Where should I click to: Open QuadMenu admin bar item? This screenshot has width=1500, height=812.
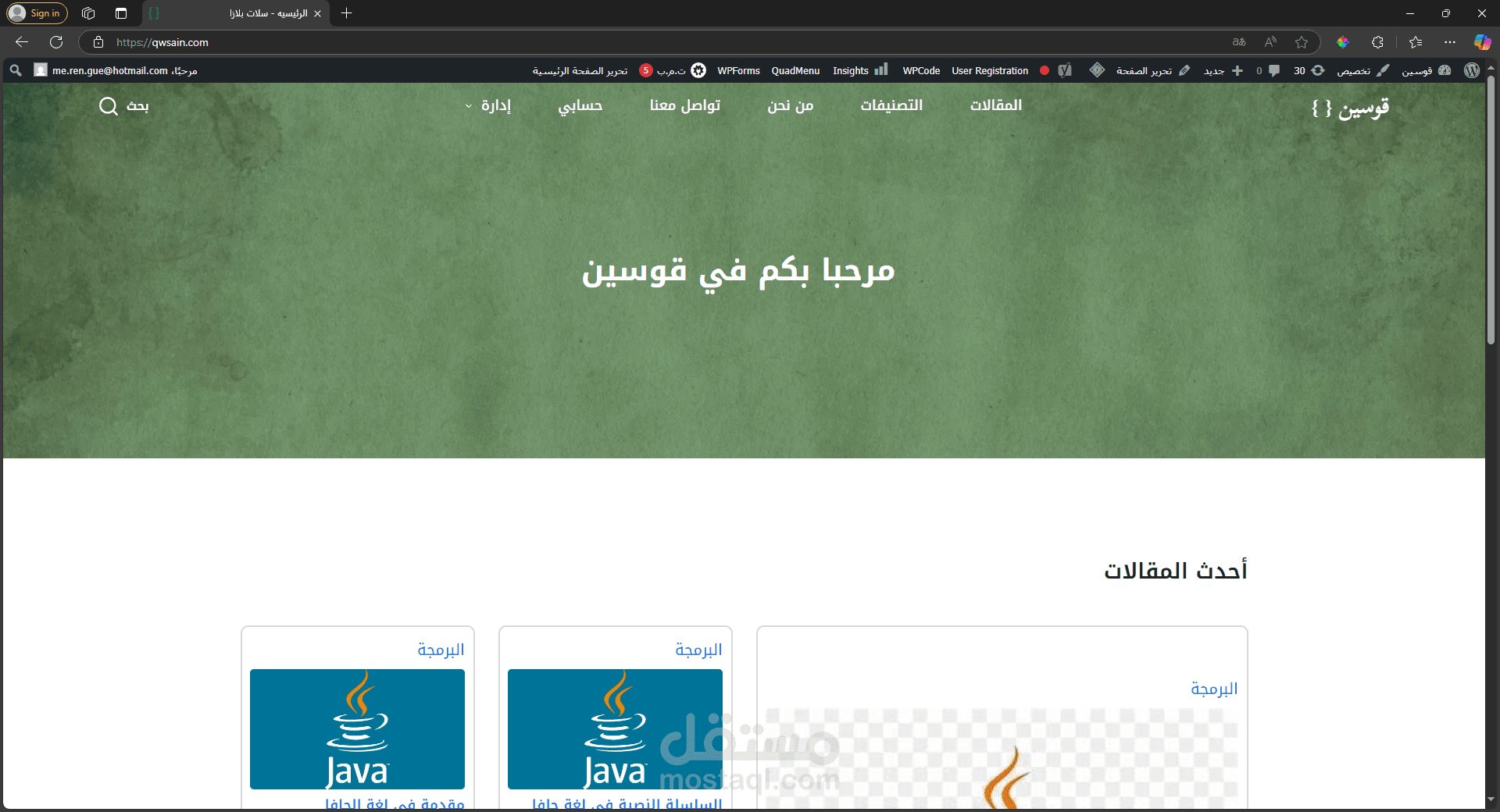click(x=795, y=70)
